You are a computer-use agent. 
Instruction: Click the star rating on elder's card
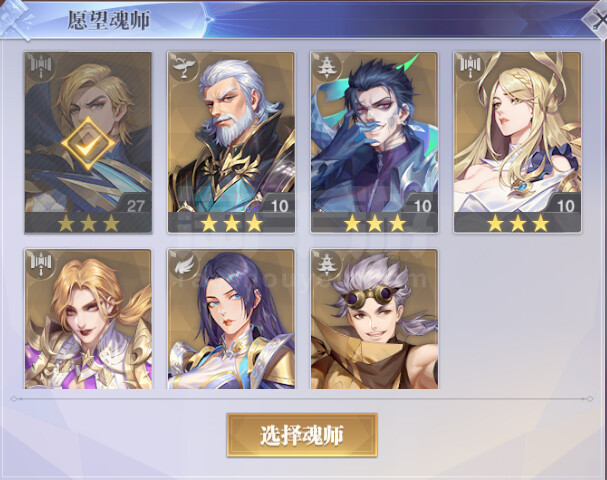tap(231, 223)
